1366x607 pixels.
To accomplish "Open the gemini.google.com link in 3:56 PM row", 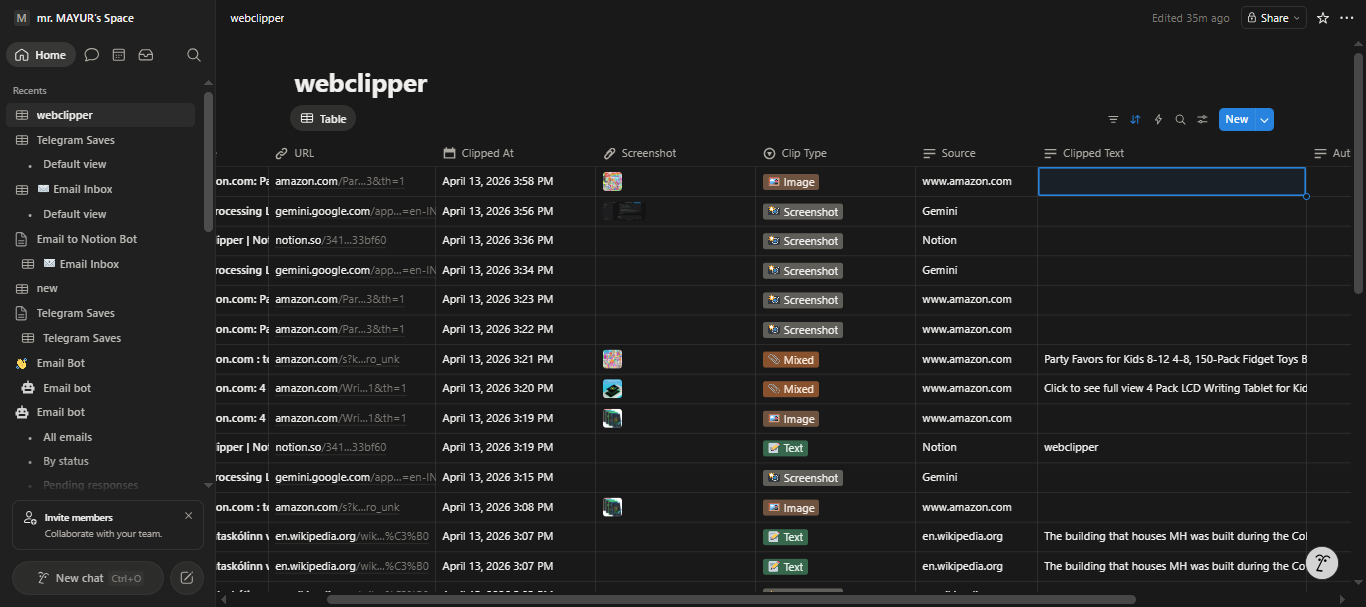I will [355, 211].
